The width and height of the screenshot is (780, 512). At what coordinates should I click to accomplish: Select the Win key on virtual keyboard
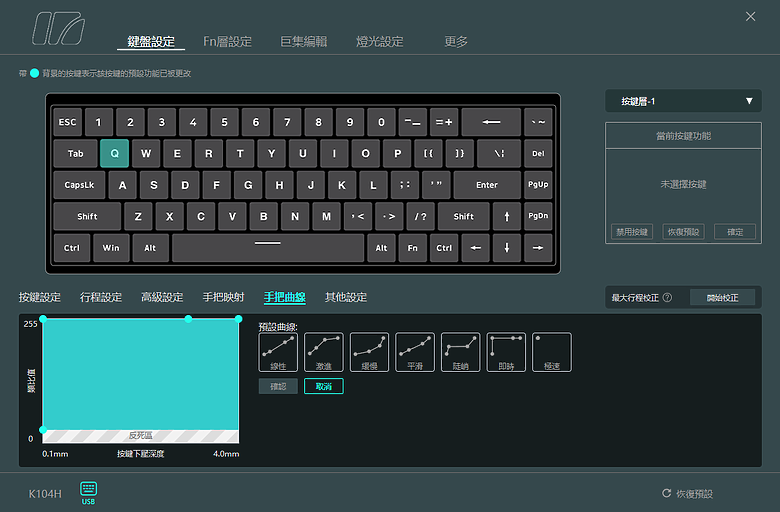[110, 248]
